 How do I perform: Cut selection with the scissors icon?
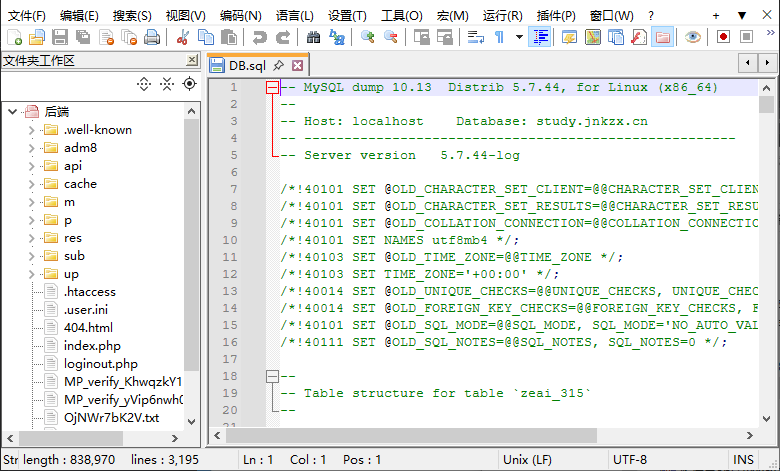pos(183,37)
